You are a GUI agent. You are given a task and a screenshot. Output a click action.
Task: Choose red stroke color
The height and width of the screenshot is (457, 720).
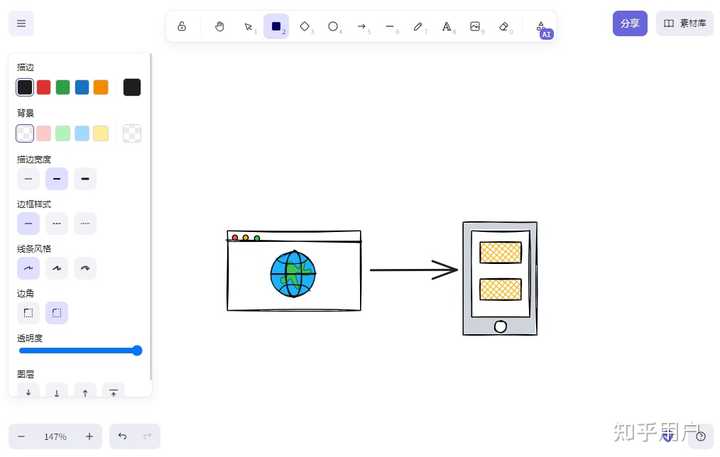44,87
